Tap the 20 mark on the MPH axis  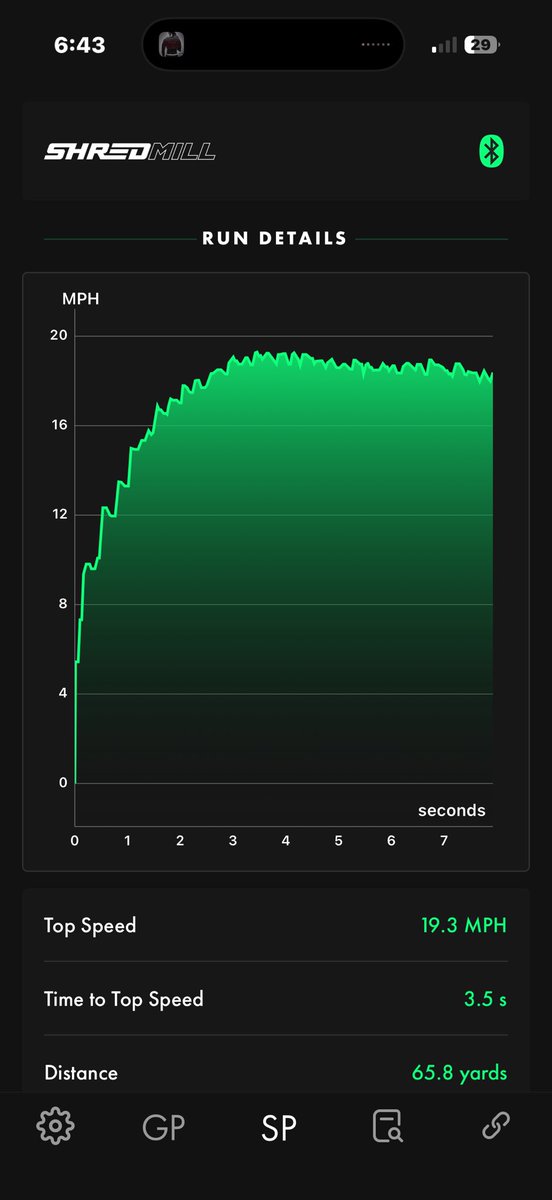pos(59,335)
